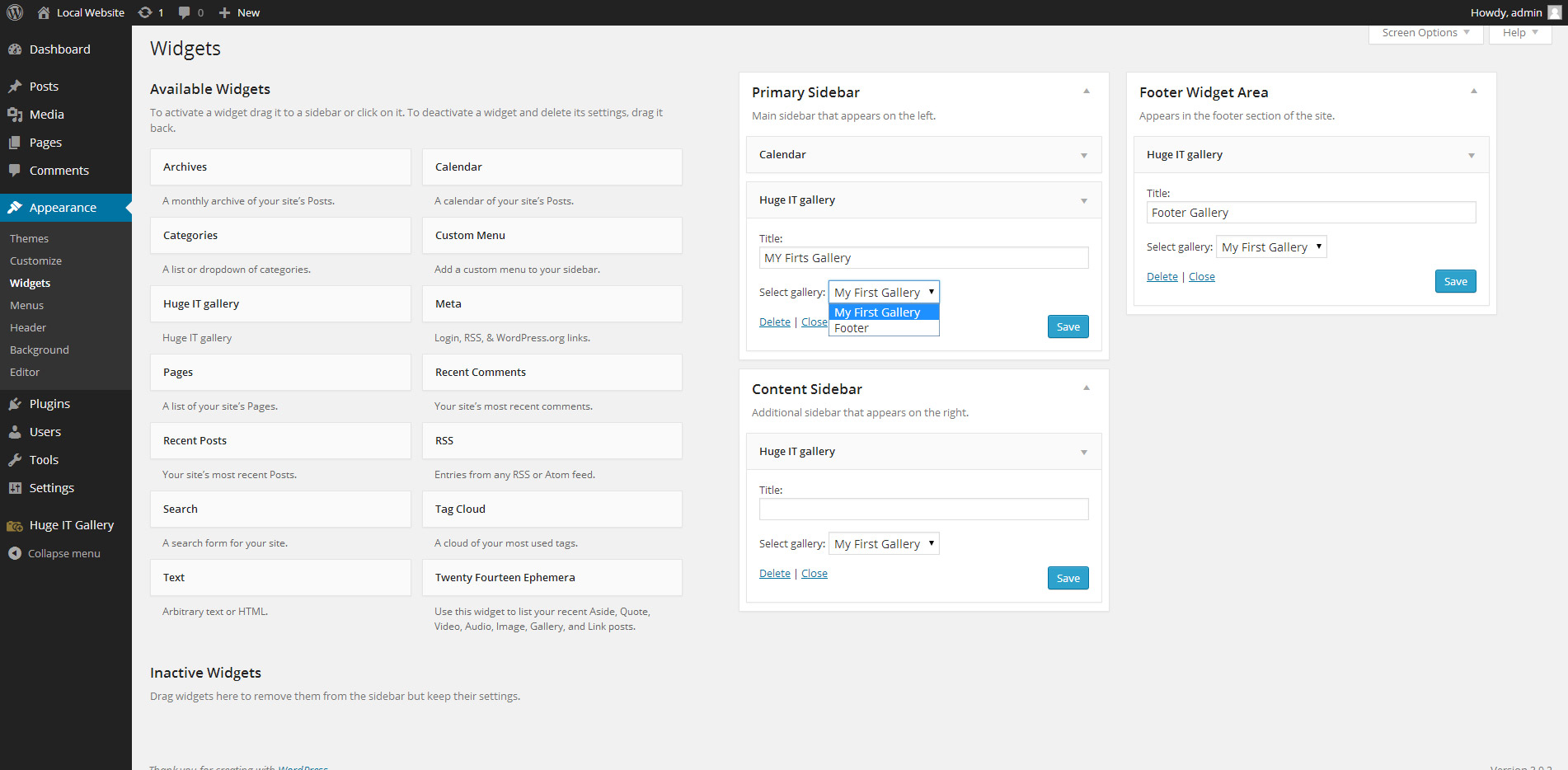Click the Settings icon in the sidebar
The height and width of the screenshot is (770, 1568).
(x=15, y=488)
